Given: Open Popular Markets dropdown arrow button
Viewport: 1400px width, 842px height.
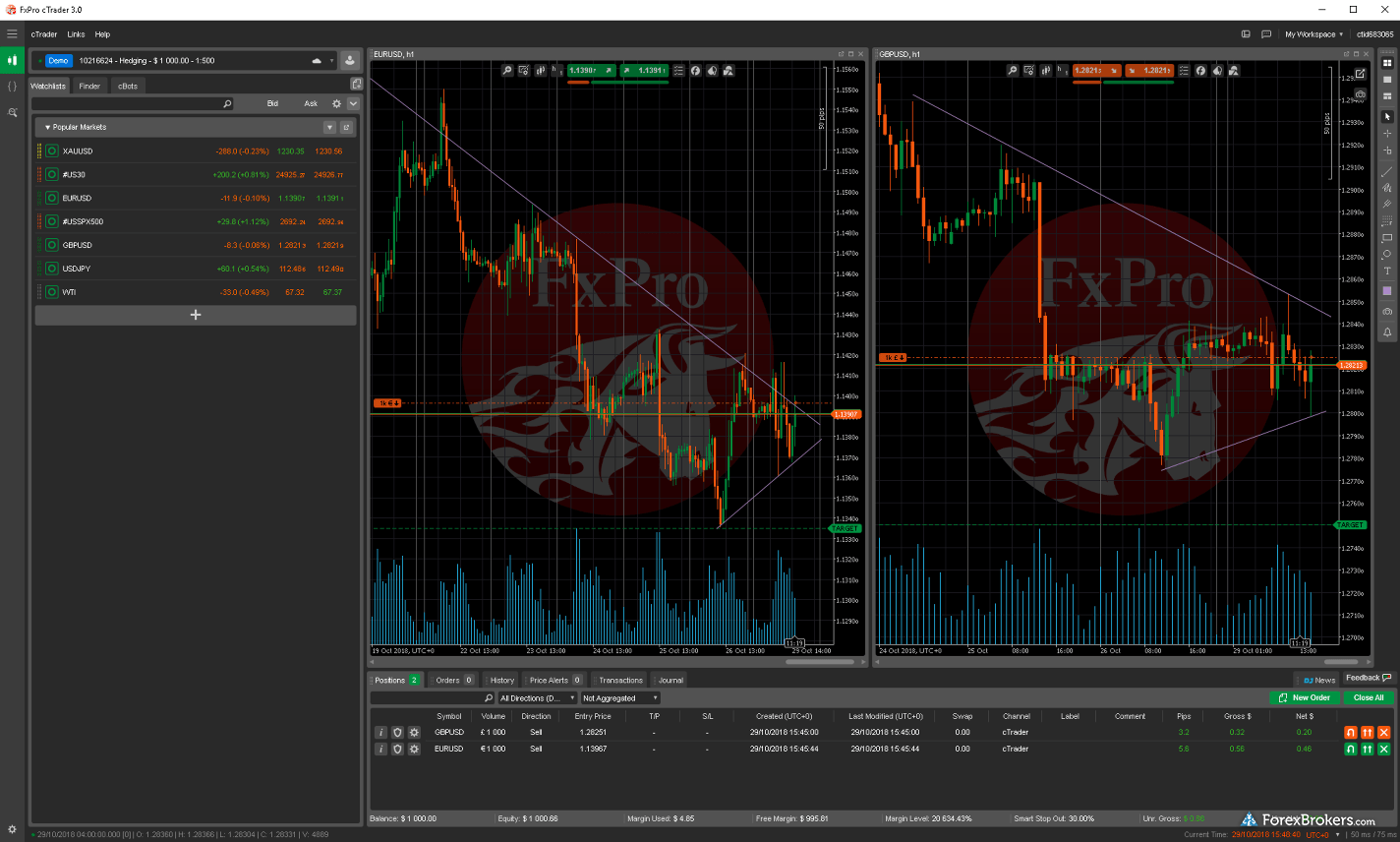Looking at the screenshot, I should [329, 127].
